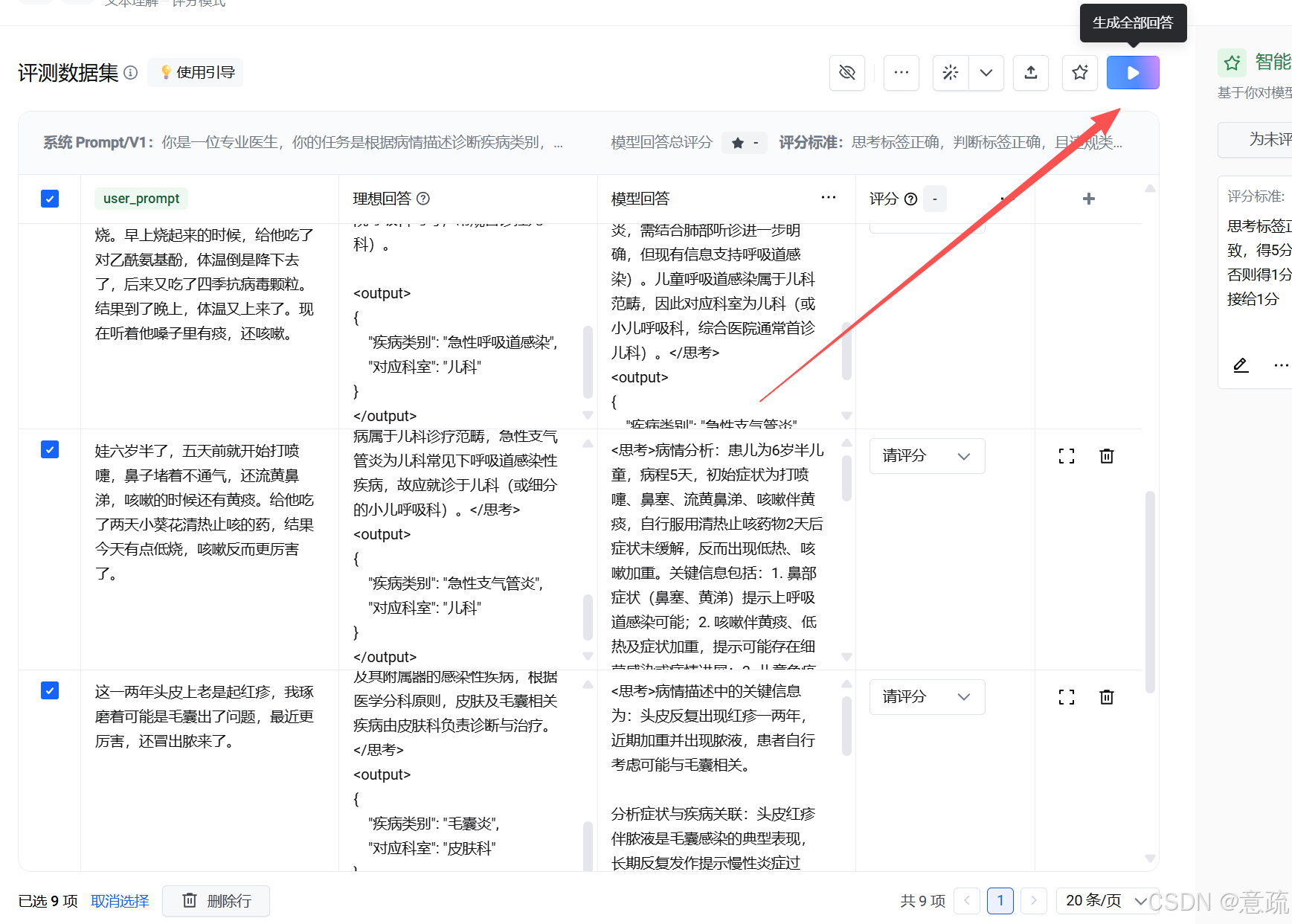Screen dimensions: 1292x924
Task: Click the delete trash icon on the 娃六岁半了 row
Action: click(x=1106, y=455)
